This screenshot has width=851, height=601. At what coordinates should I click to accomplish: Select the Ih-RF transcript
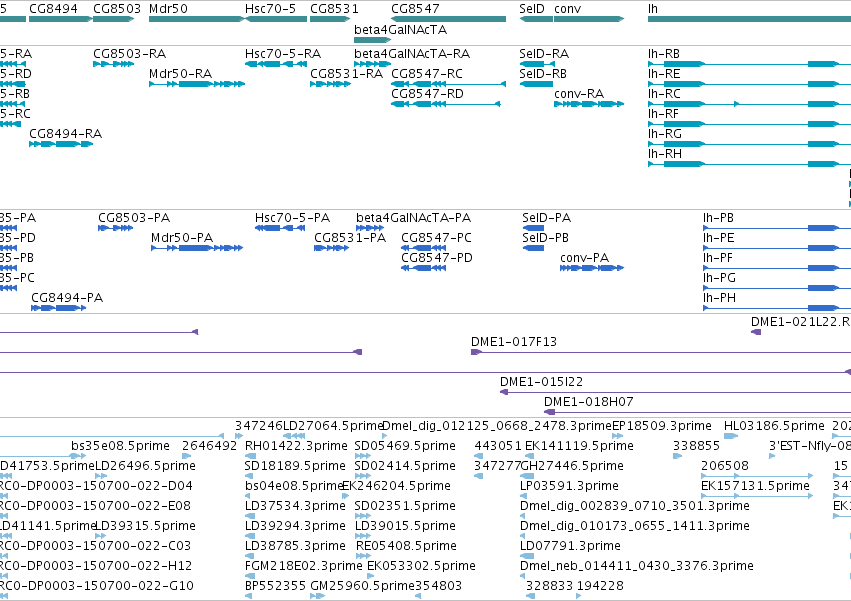click(x=750, y=124)
